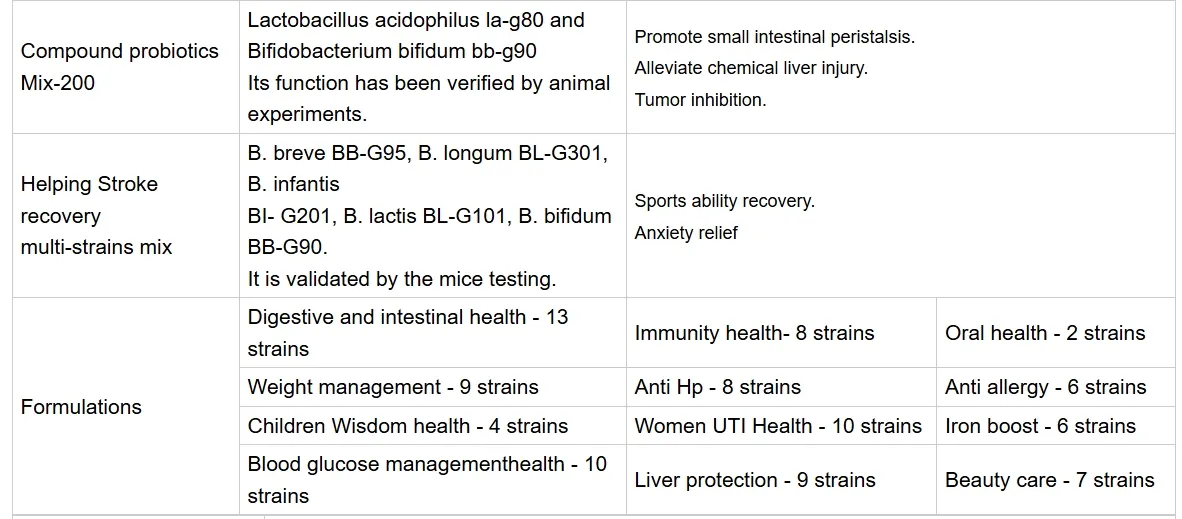Image resolution: width=1182 pixels, height=519 pixels.
Task: Select the 'Promote small intestinal peristalsis' line
Action: 774,37
